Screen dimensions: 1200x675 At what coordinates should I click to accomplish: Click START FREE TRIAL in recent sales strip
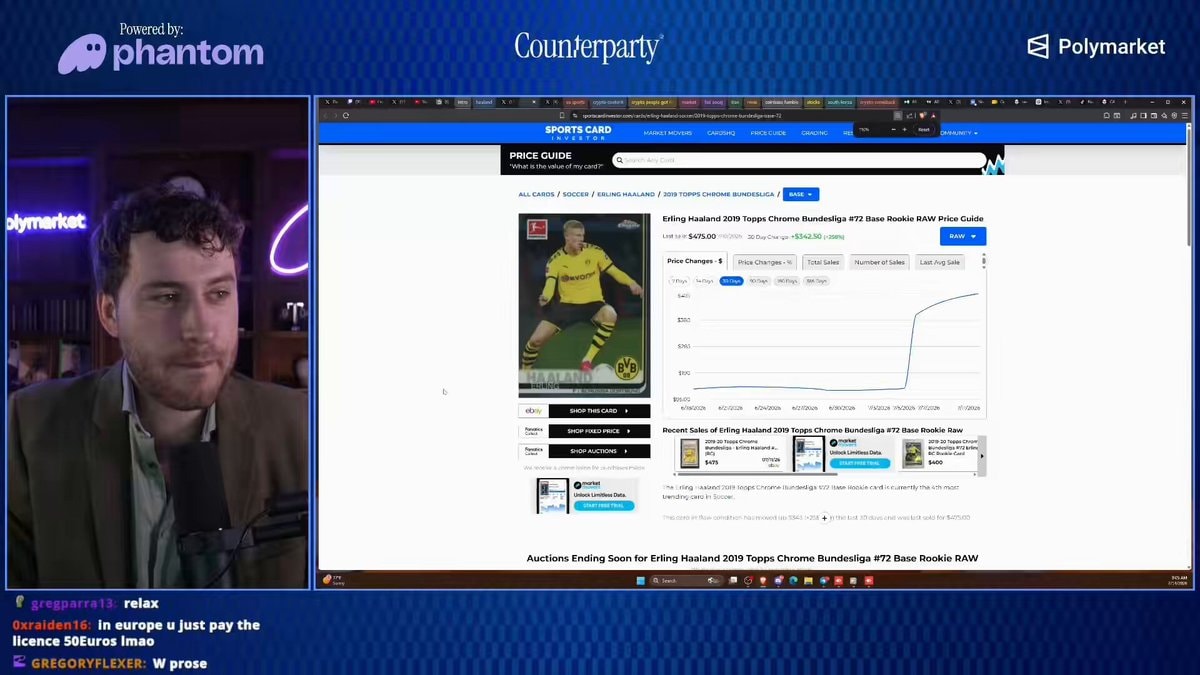[860, 463]
